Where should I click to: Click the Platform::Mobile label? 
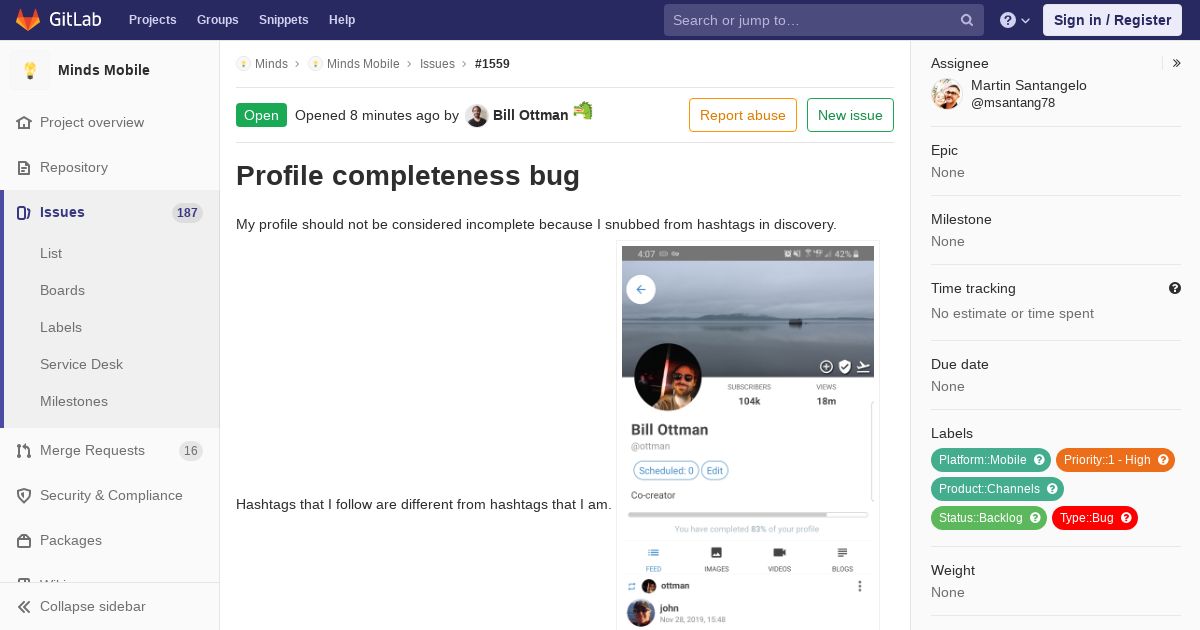click(983, 460)
